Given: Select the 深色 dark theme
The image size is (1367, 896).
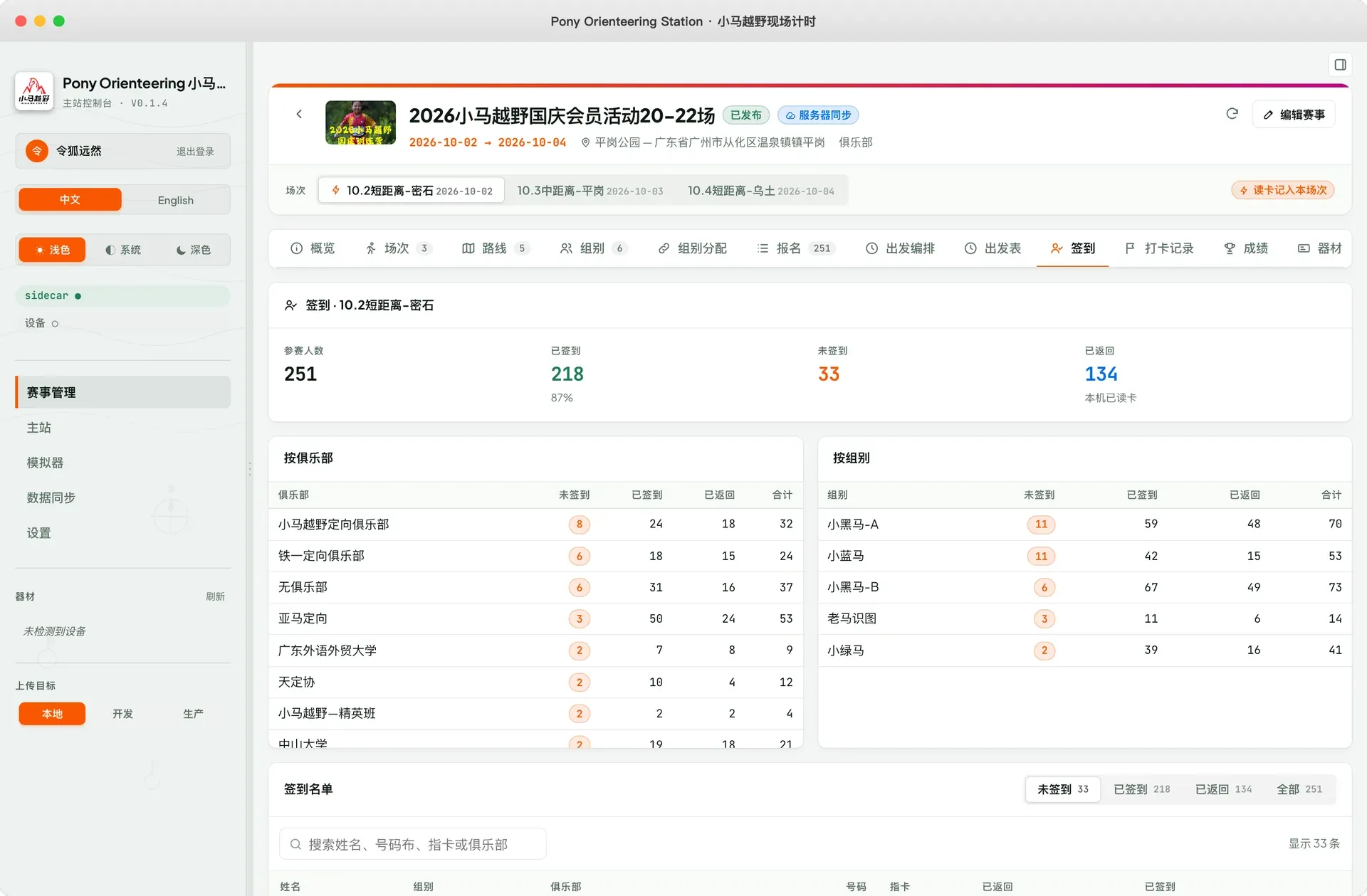Looking at the screenshot, I should pos(193,250).
